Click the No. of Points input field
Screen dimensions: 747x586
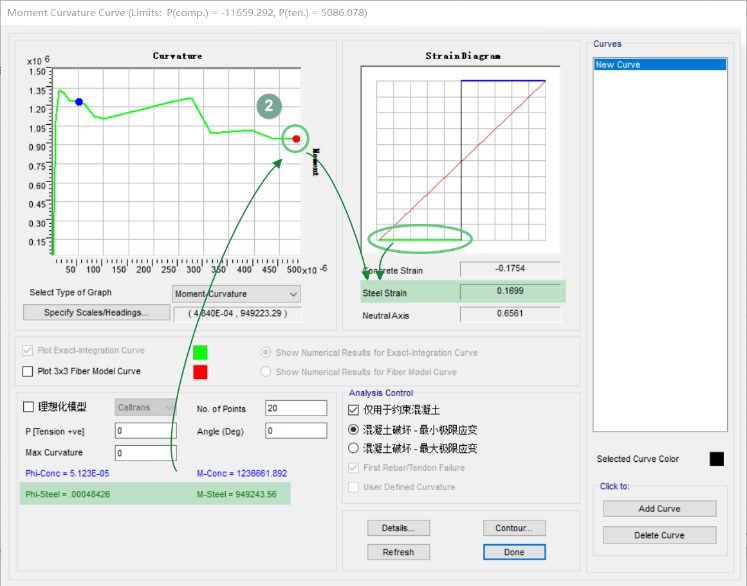[x=295, y=408]
